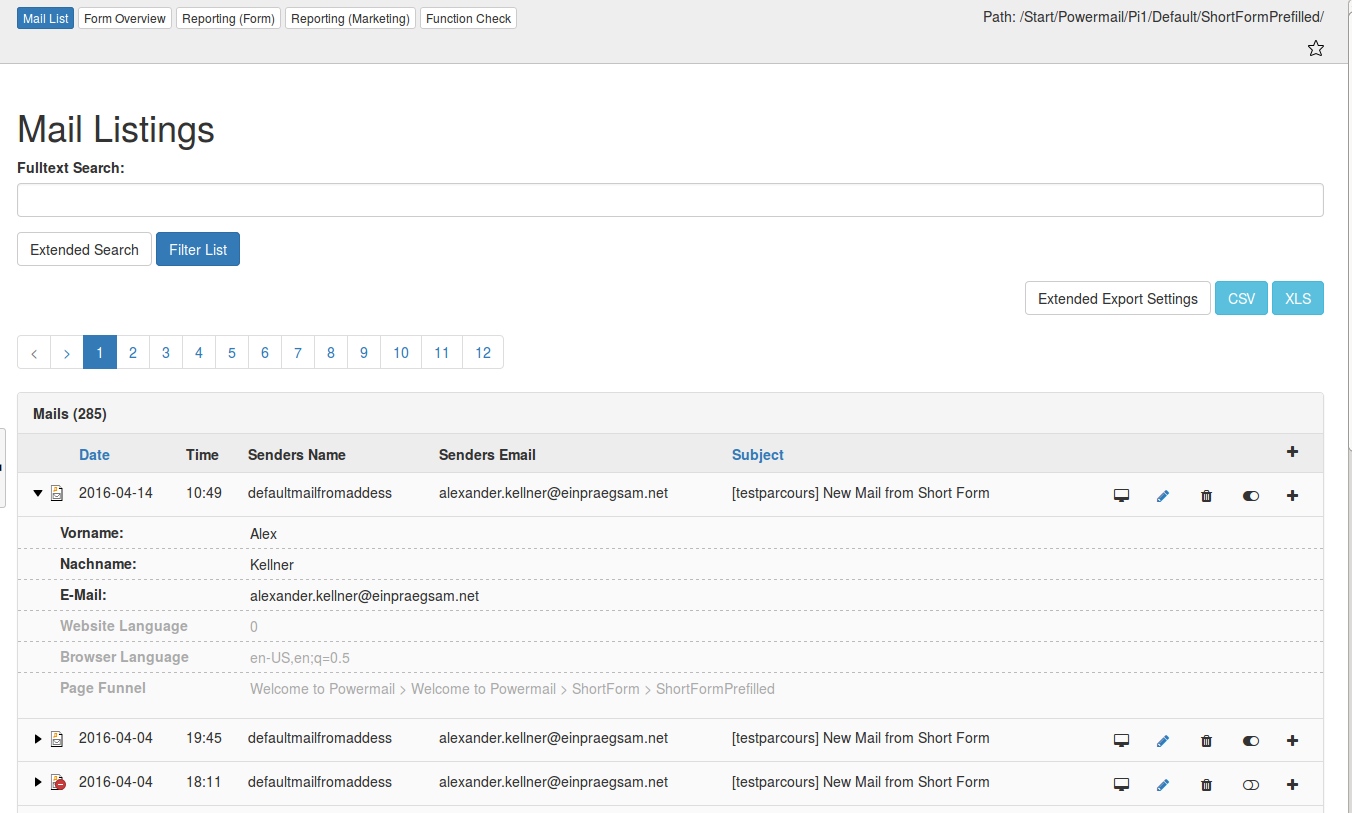1352x813 pixels.
Task: Select the document icon beside the 2016-04-14 mail
Action: [57, 493]
